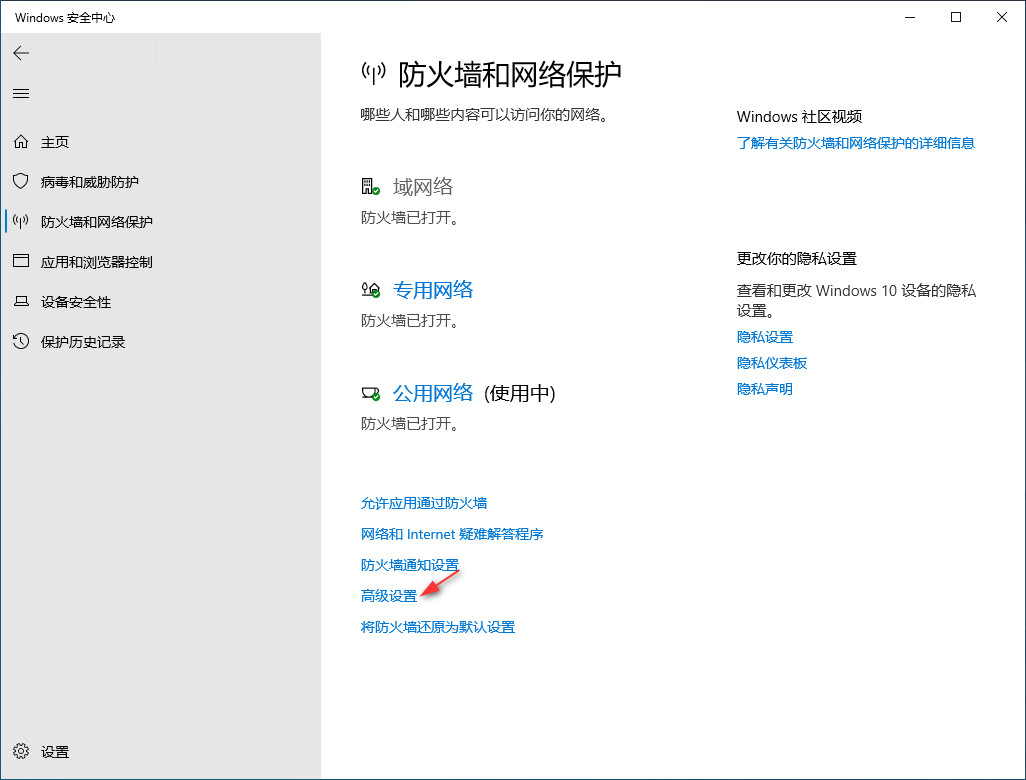Open the 公用网络 firewall settings
The width and height of the screenshot is (1026, 780).
[x=433, y=393]
